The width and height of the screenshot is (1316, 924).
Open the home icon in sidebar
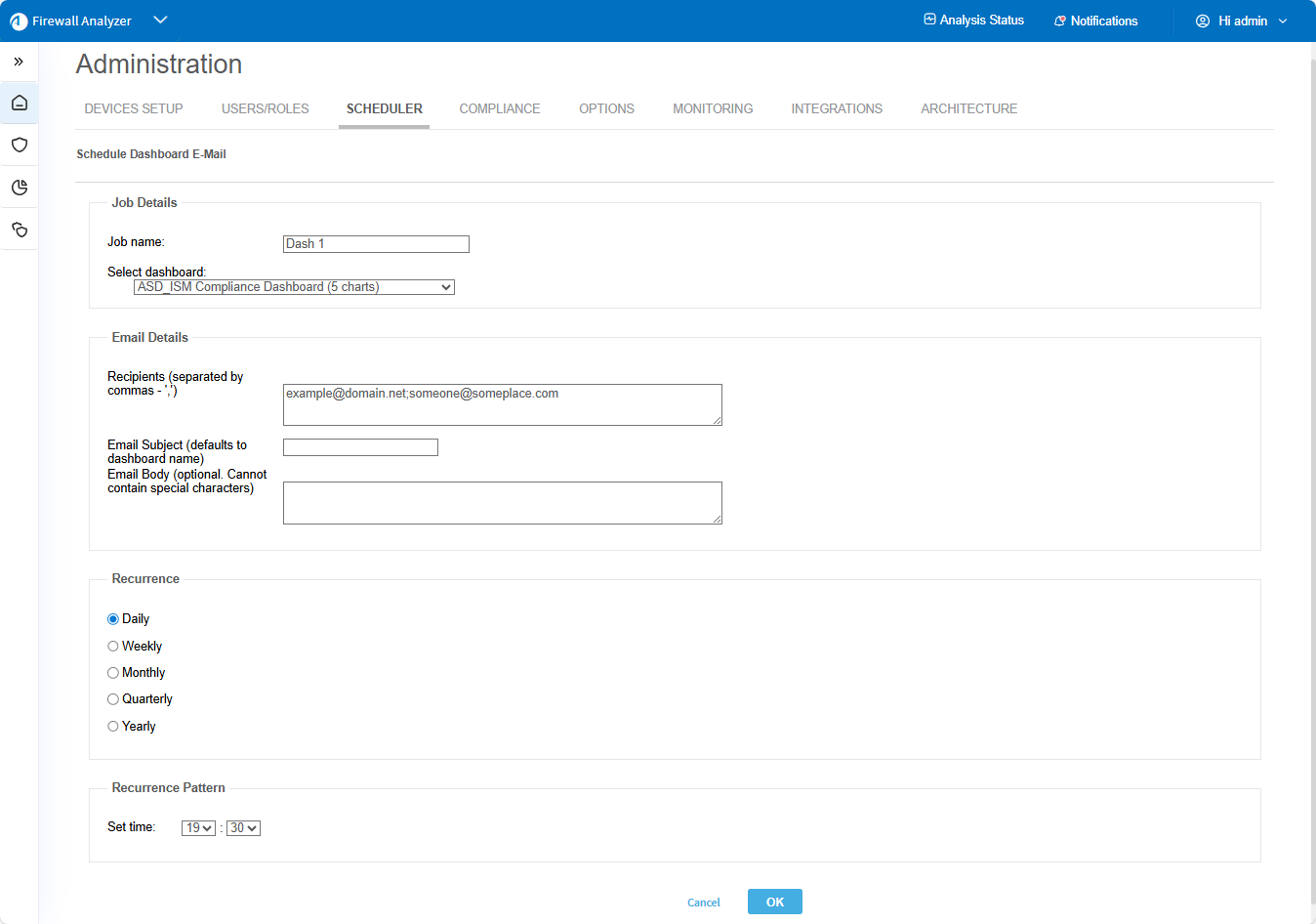click(x=20, y=104)
